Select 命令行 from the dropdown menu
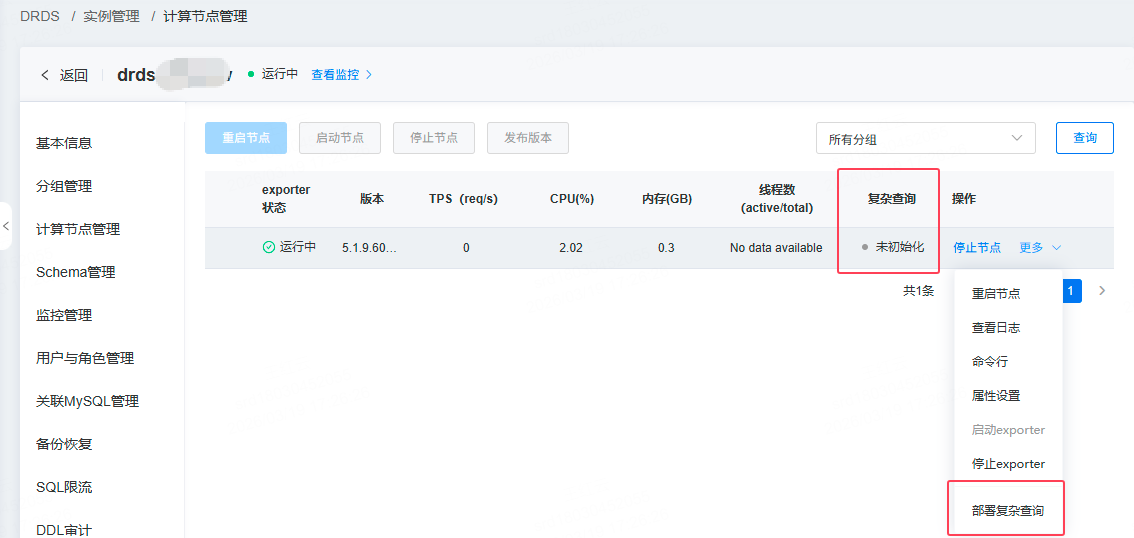This screenshot has height=538, width=1134. (x=990, y=361)
